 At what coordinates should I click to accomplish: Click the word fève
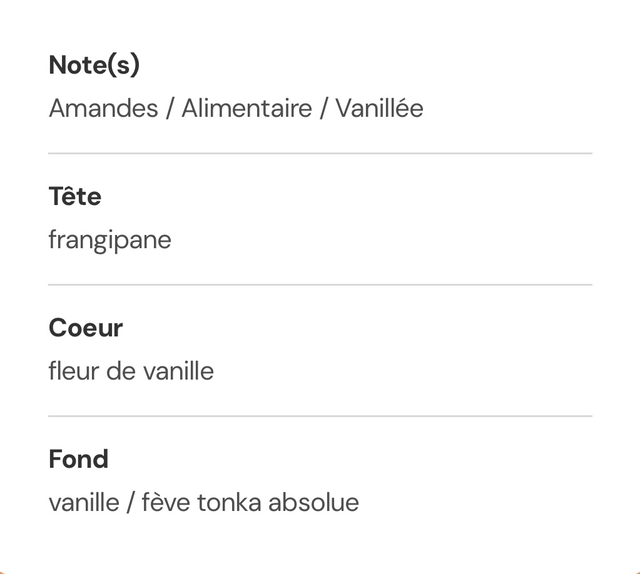[166, 502]
